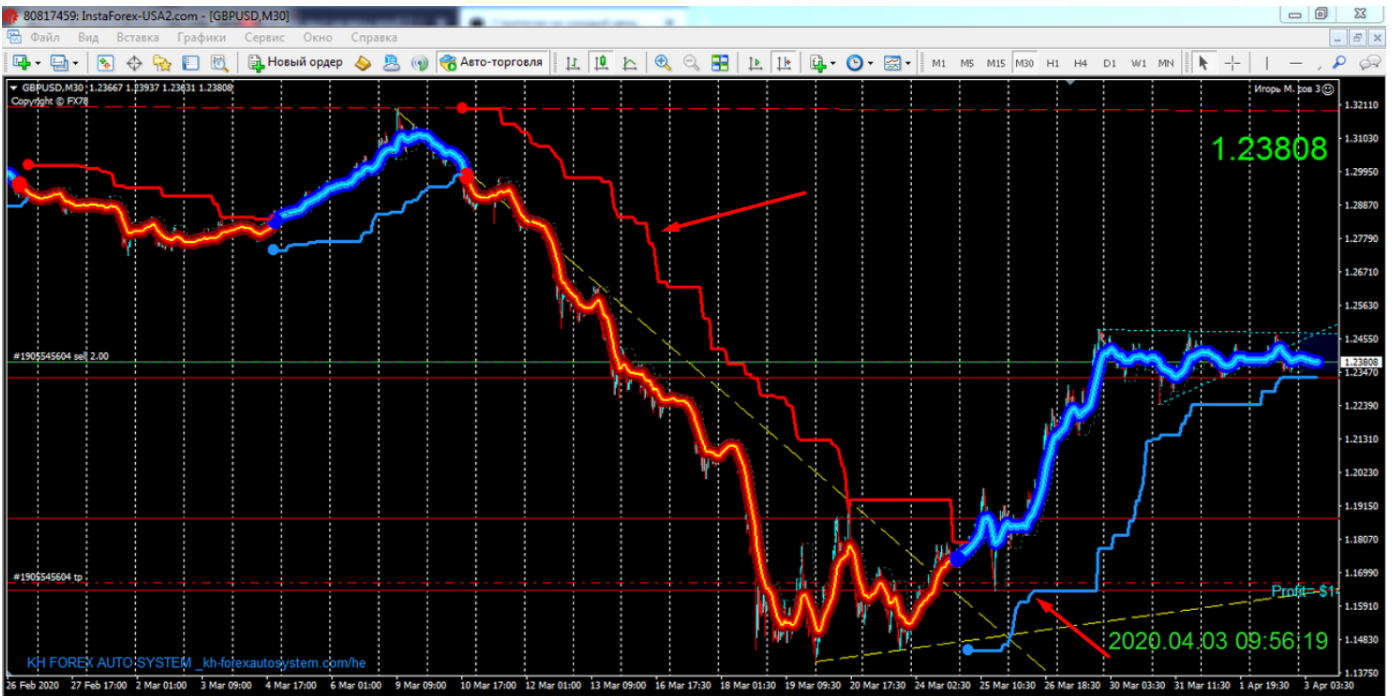Open the Справка menu
Viewport: 1394px width, 696px height.
click(x=375, y=36)
